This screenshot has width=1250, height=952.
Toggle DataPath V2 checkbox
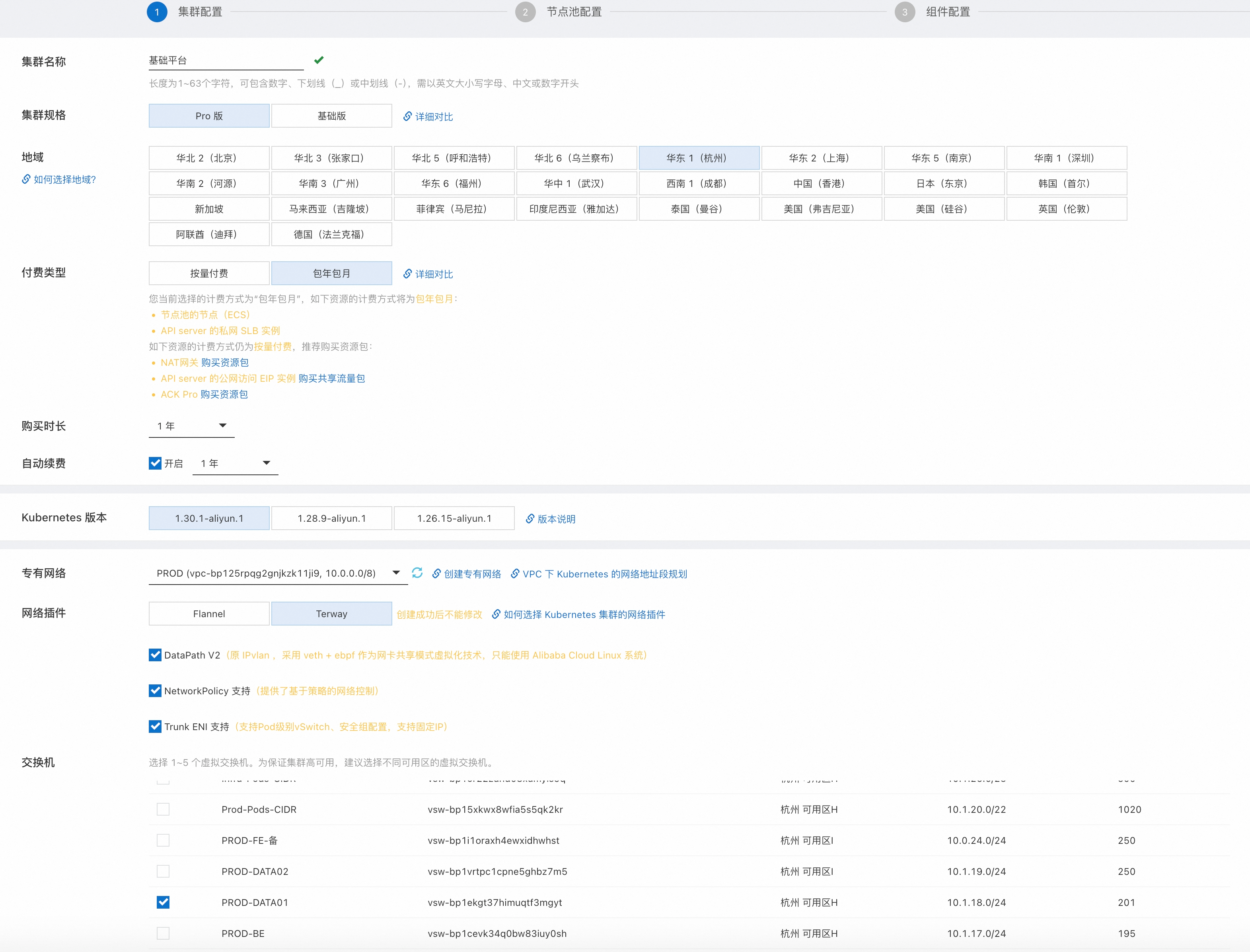pyautogui.click(x=155, y=655)
